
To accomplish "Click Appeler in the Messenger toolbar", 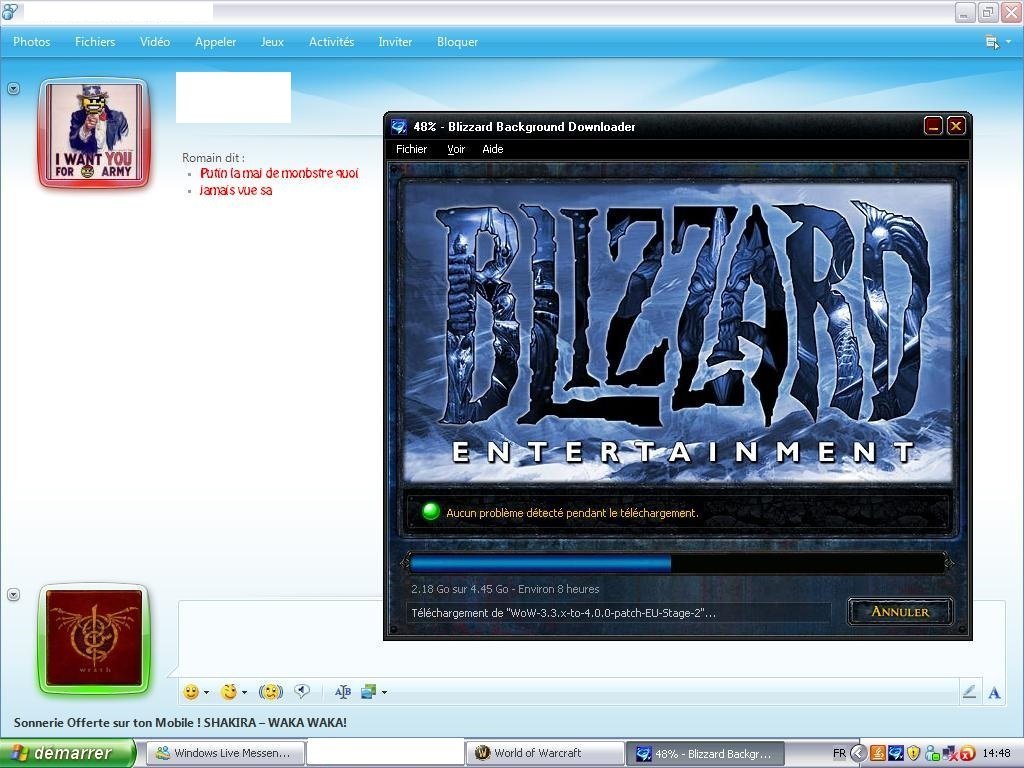I will click(216, 42).
